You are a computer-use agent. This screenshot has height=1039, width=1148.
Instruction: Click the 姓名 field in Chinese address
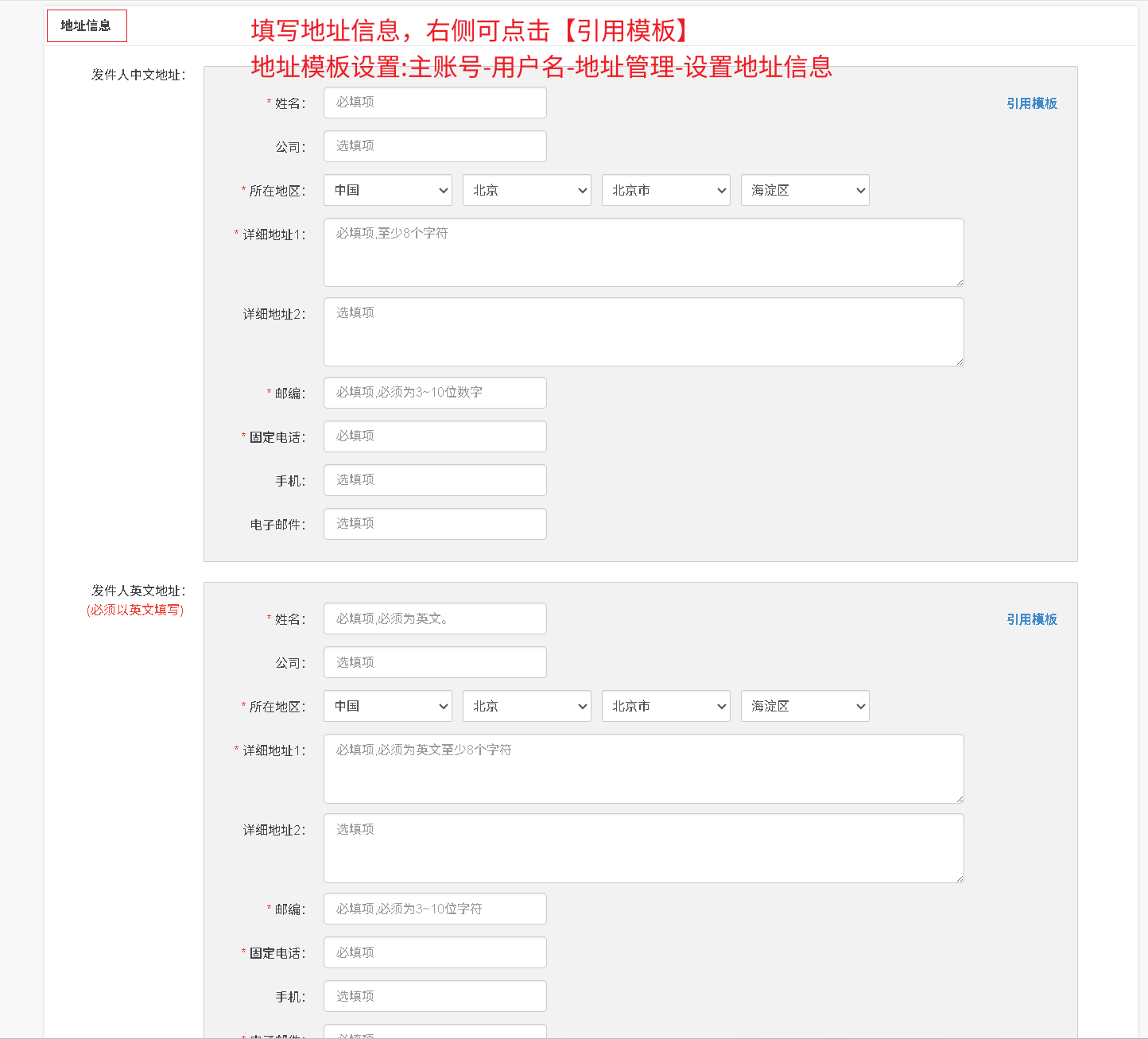pos(435,103)
